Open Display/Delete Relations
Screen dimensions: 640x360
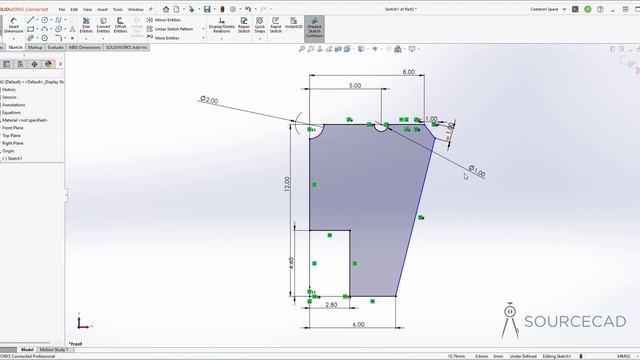click(x=222, y=25)
